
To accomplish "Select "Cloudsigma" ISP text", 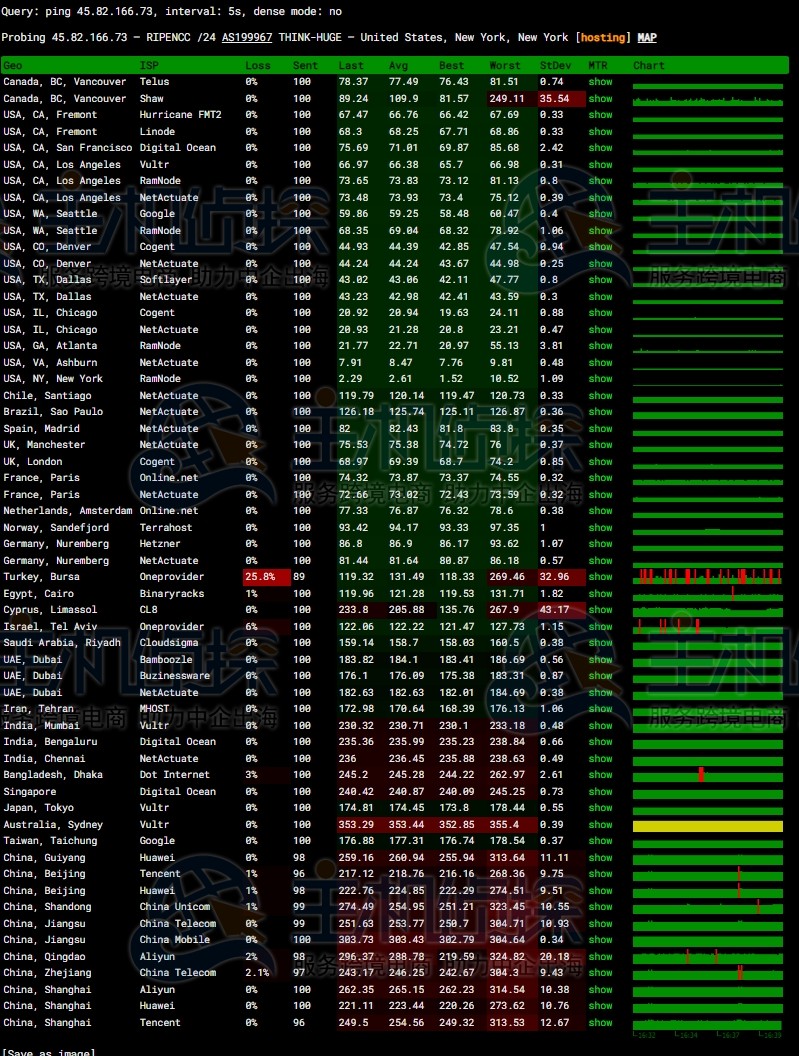I will pos(169,642).
